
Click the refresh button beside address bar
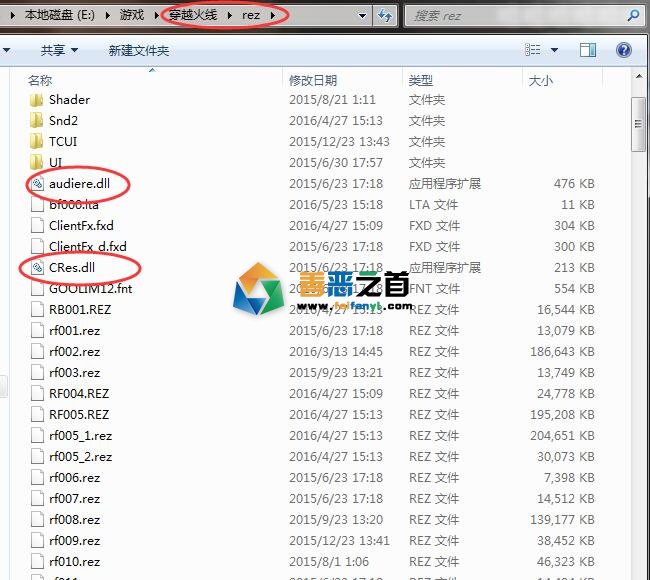[x=384, y=16]
